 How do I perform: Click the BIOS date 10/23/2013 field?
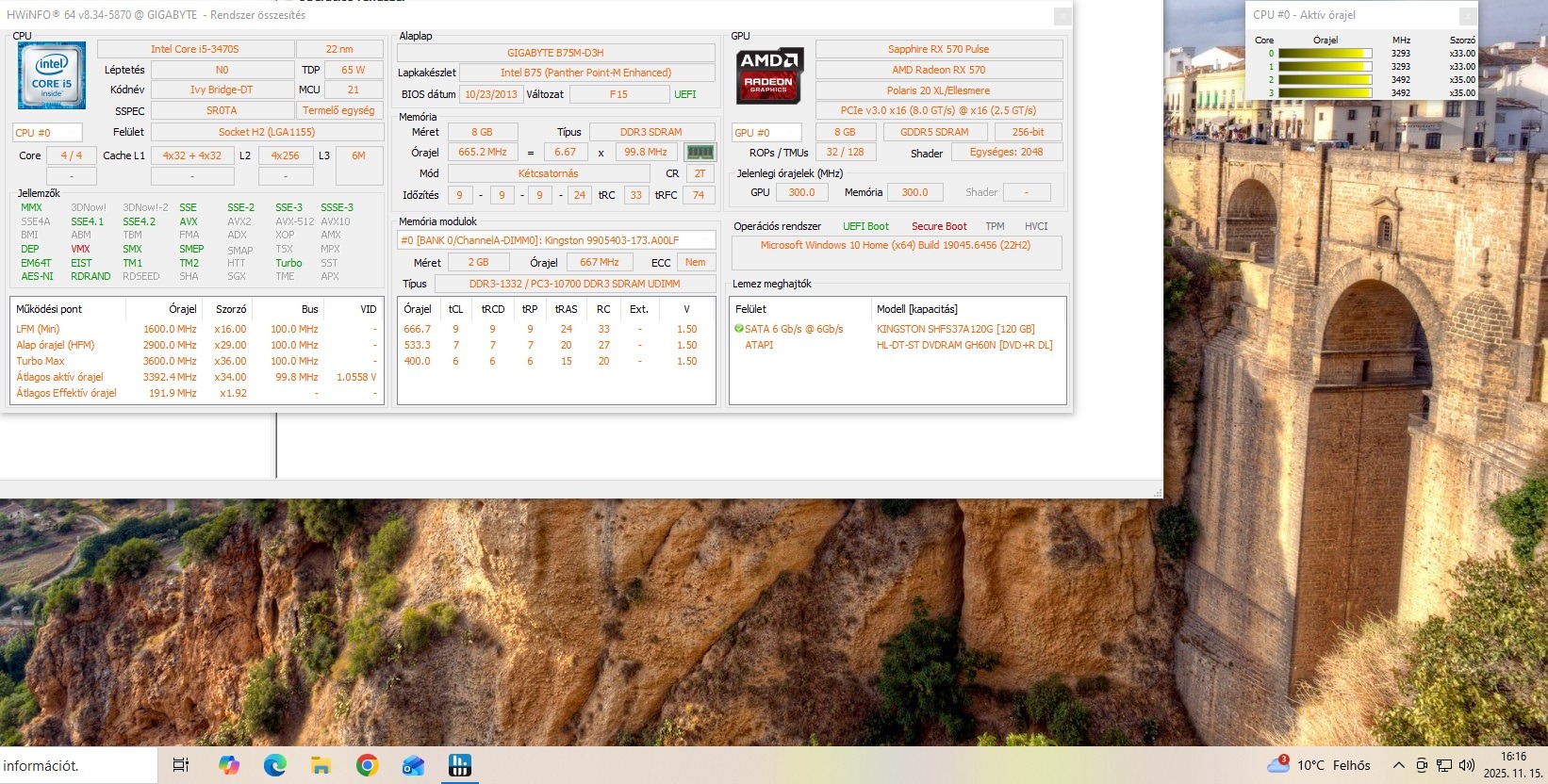[x=491, y=94]
